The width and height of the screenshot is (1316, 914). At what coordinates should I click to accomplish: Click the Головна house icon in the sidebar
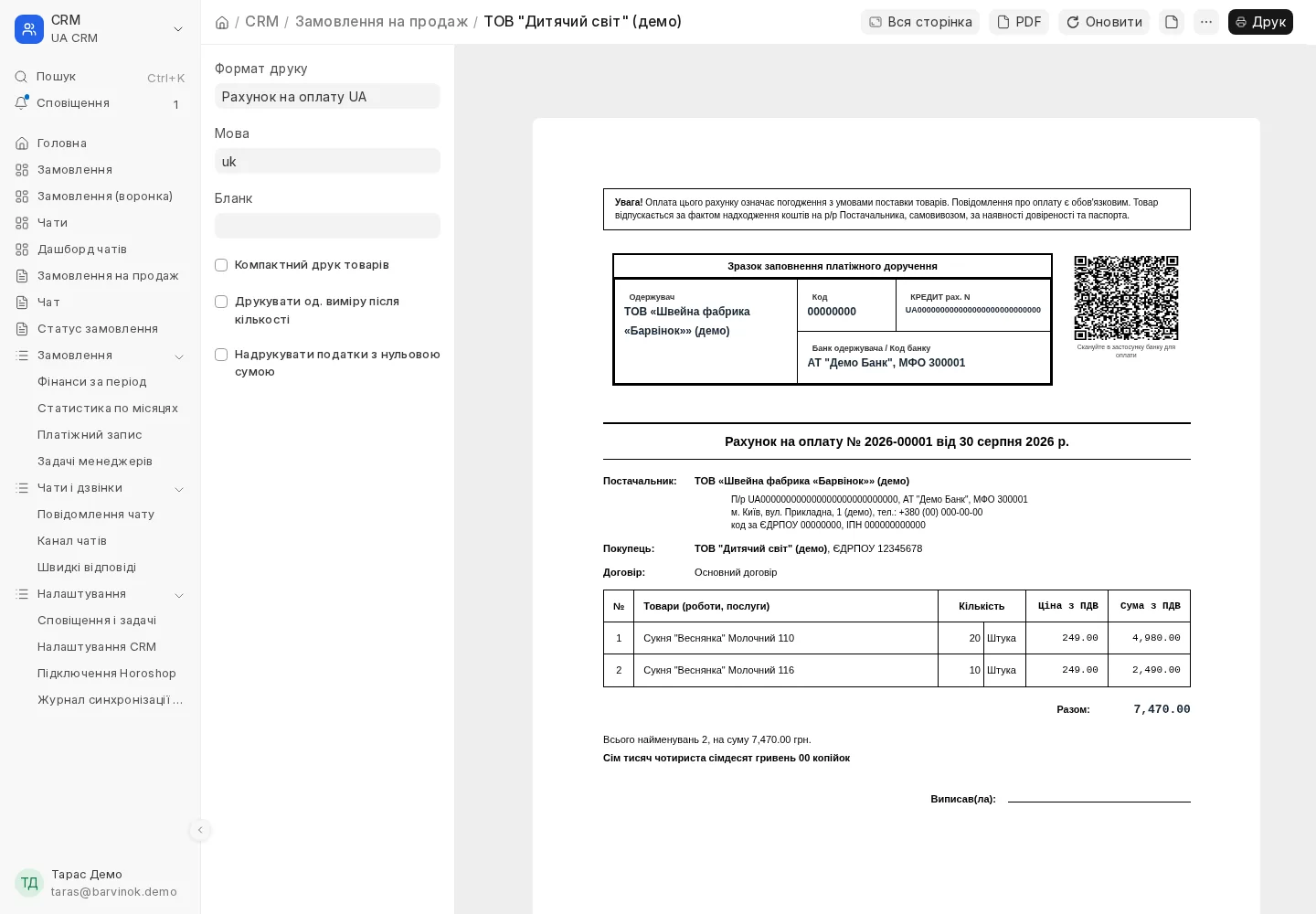pyautogui.click(x=22, y=143)
